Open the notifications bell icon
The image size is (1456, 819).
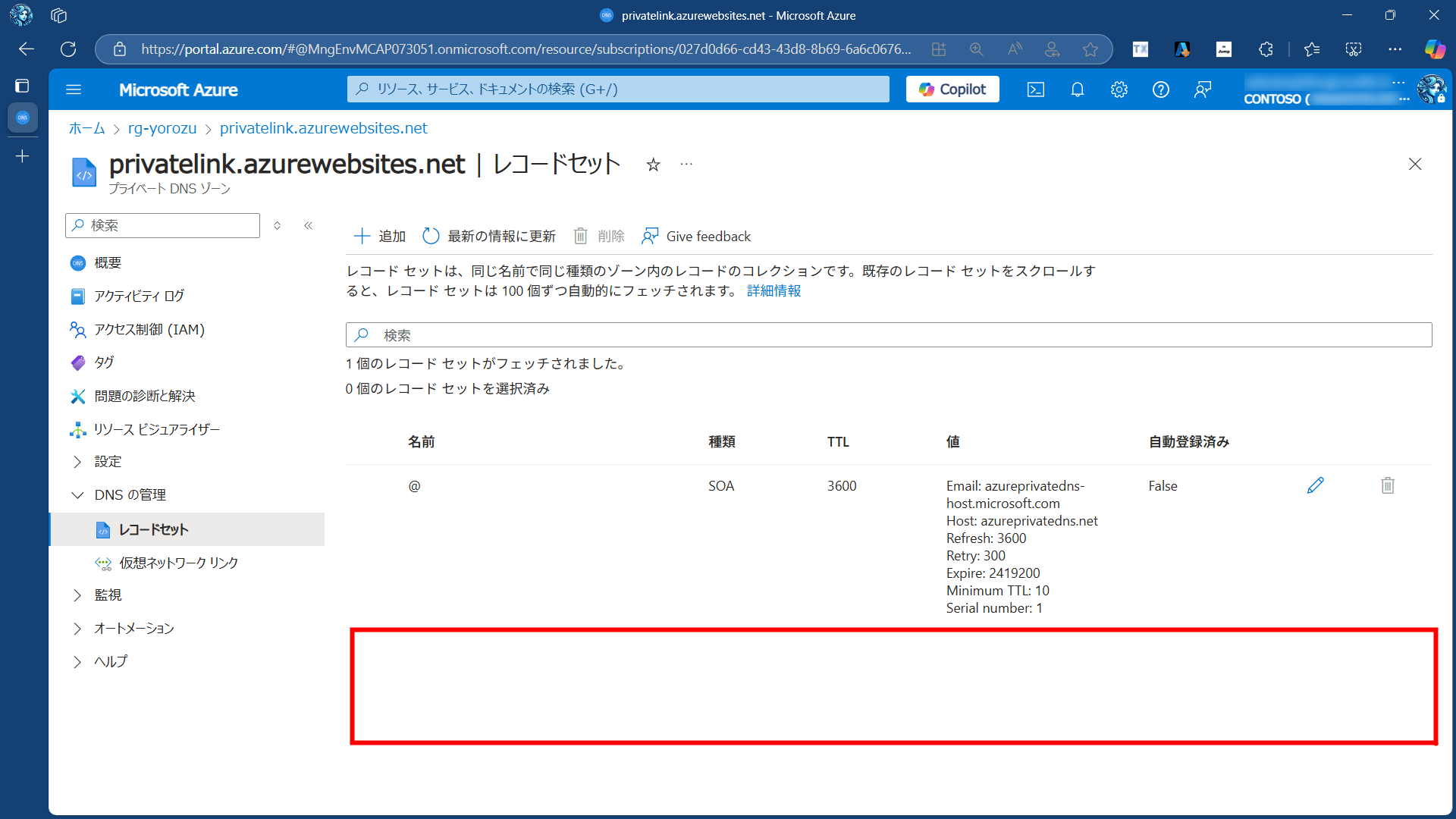point(1077,89)
